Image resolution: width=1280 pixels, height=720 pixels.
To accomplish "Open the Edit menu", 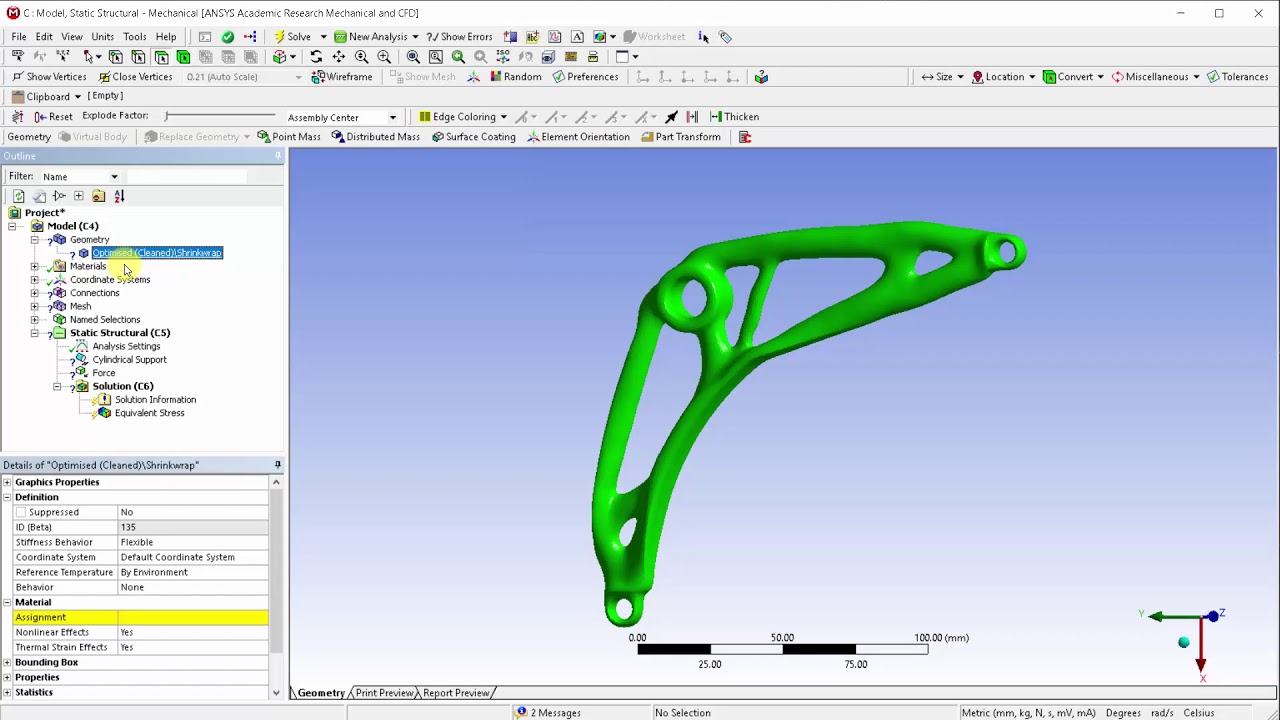I will 44,37.
